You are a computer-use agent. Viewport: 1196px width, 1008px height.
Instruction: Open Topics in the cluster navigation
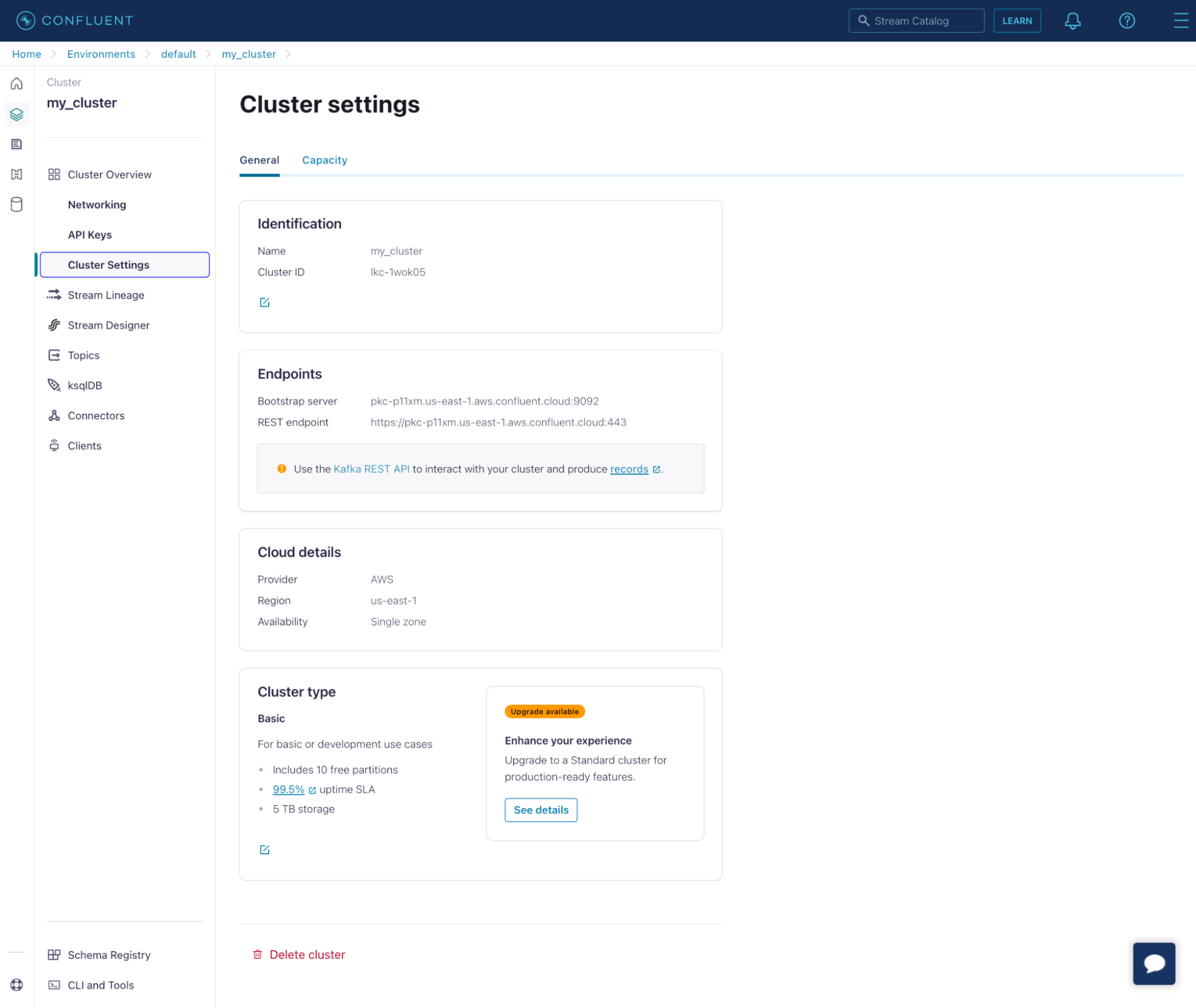point(83,355)
